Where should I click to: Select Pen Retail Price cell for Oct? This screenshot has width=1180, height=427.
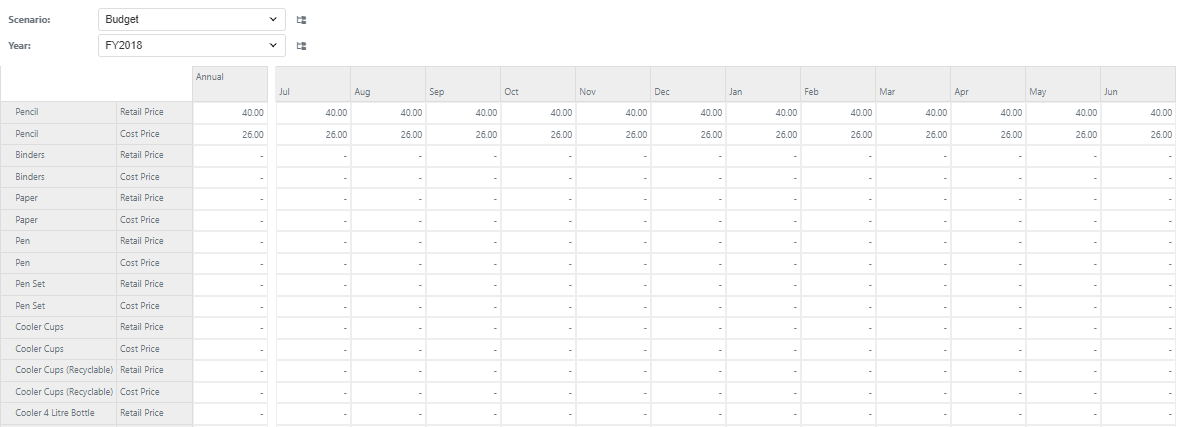pos(538,241)
